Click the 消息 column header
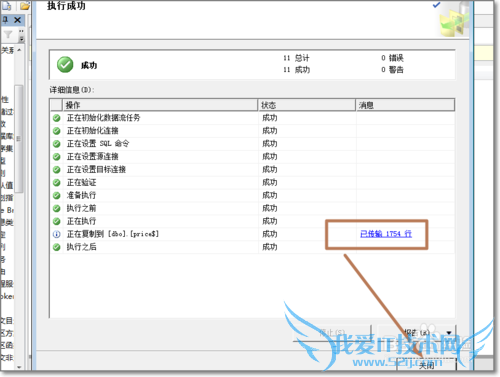This screenshot has height=377, width=500. click(x=405, y=105)
